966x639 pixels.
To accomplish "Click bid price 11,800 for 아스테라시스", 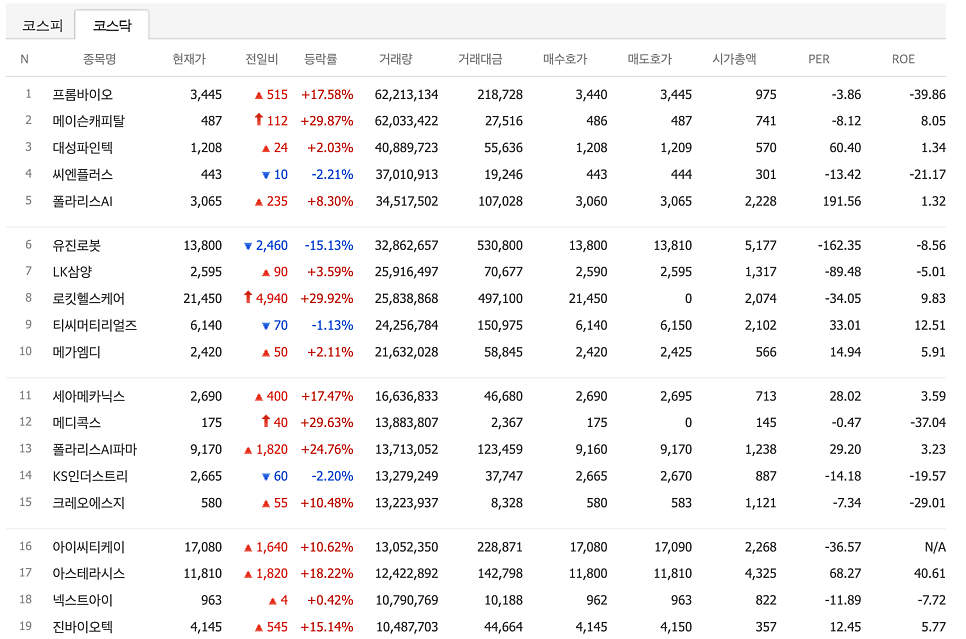I will (x=588, y=574).
